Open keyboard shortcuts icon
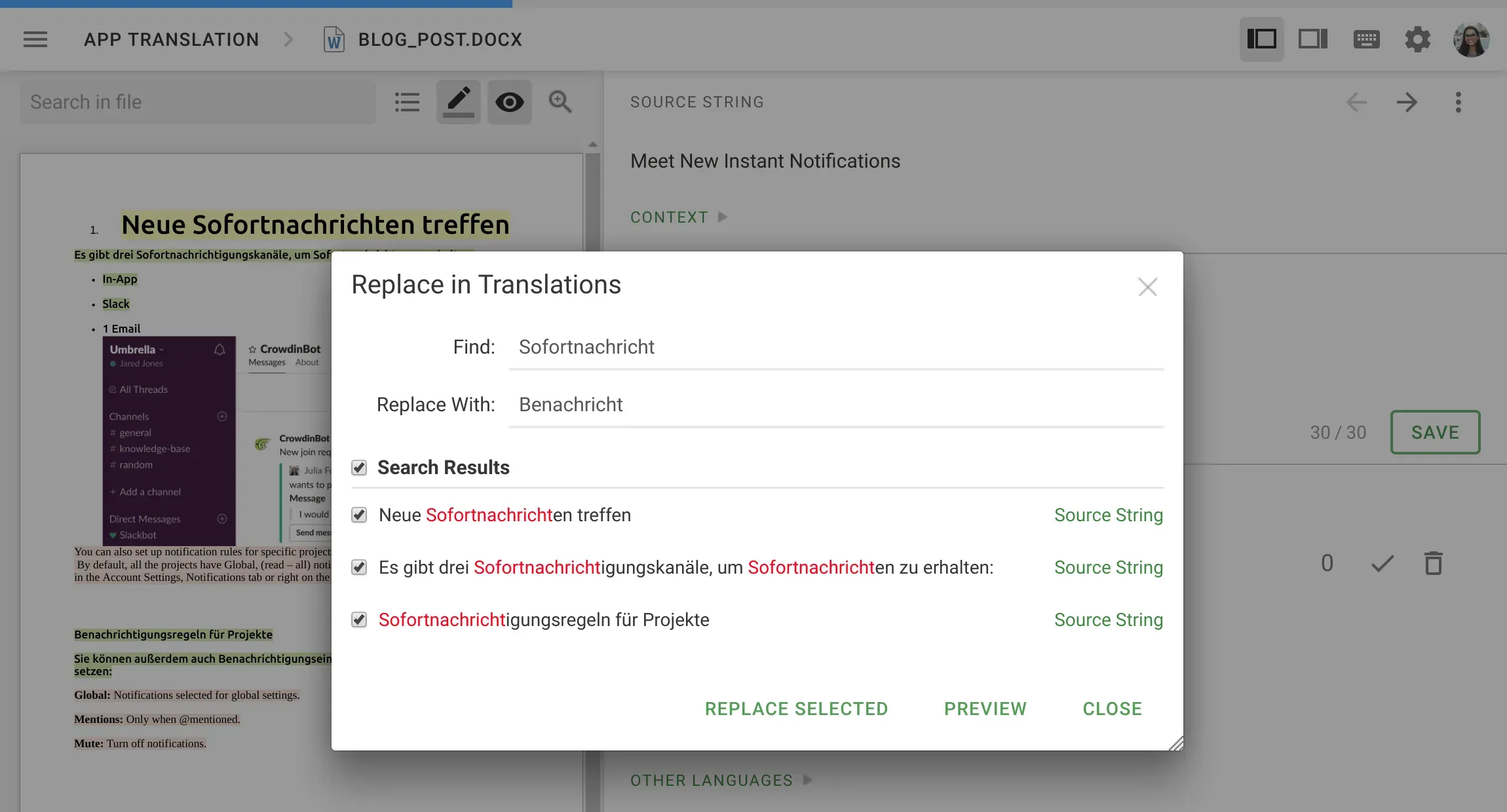 click(x=1366, y=39)
